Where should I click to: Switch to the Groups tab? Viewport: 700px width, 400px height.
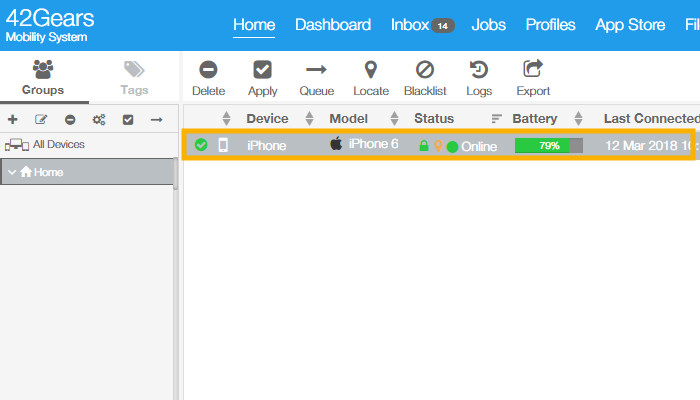[43, 78]
